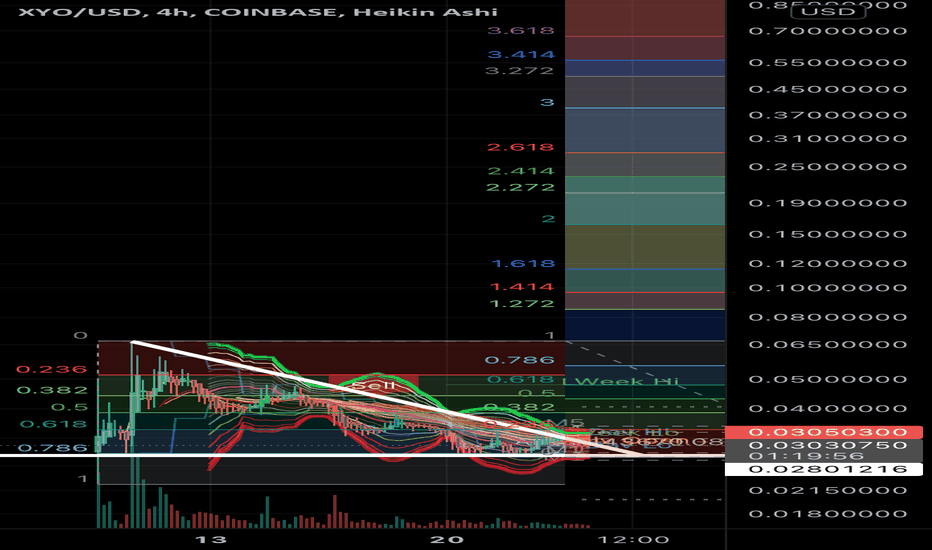This screenshot has height=550, width=932.
Task: Select the 1.272 Fibonacci level label
Action: 521,303
